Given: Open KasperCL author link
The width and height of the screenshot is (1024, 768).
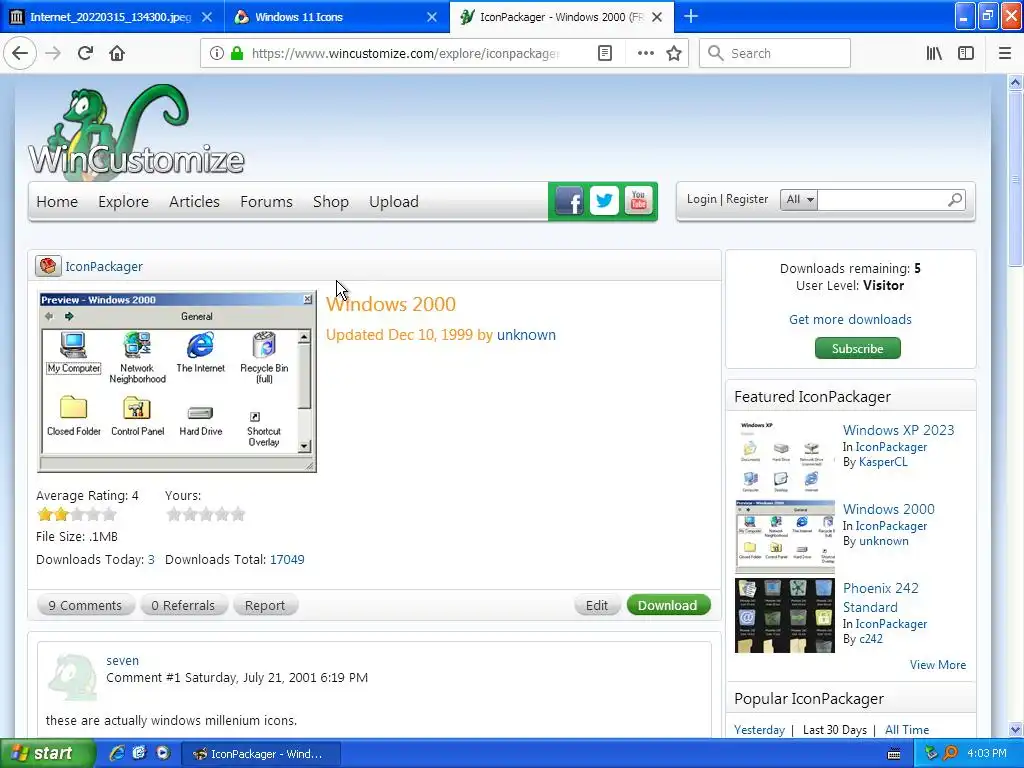Looking at the screenshot, I should click(883, 462).
